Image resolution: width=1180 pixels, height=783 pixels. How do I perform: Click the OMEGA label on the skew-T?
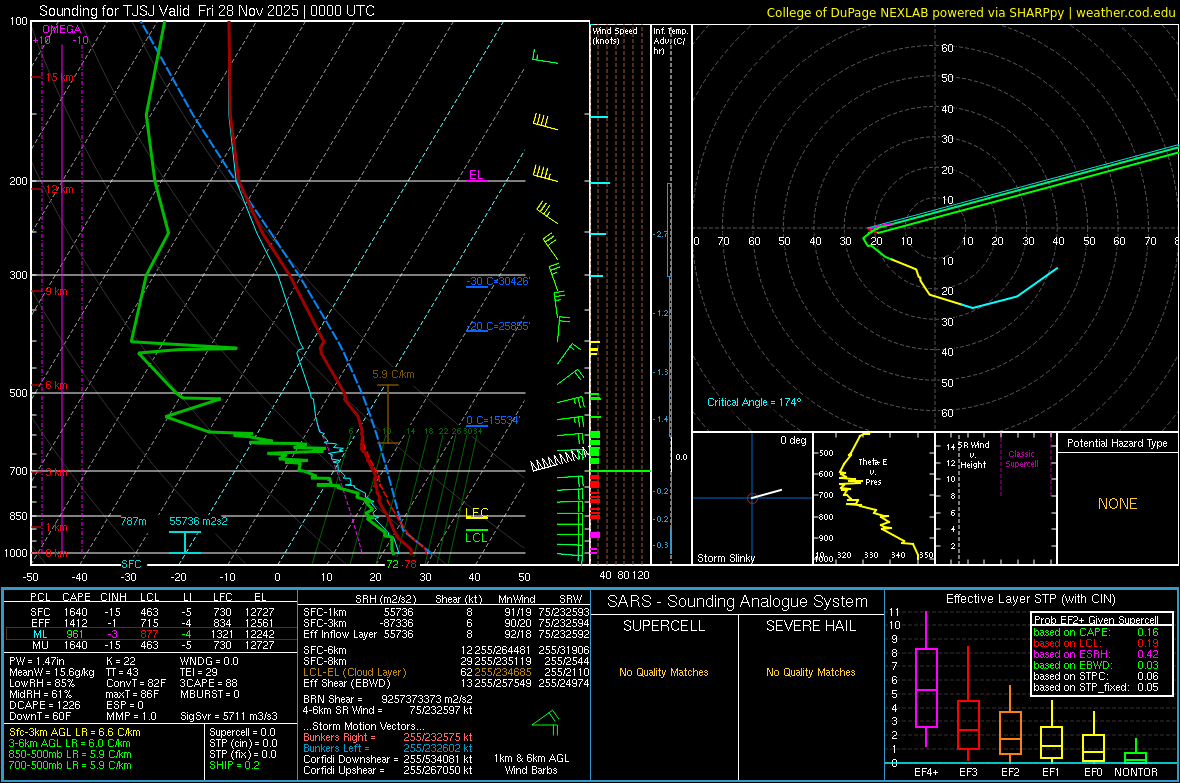[62, 29]
